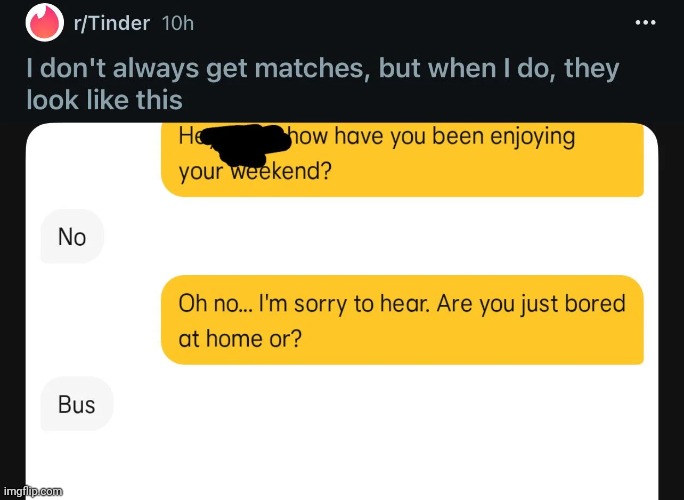Click the word 'weekend?' in first message
This screenshot has width=684, height=500.
pos(280,171)
